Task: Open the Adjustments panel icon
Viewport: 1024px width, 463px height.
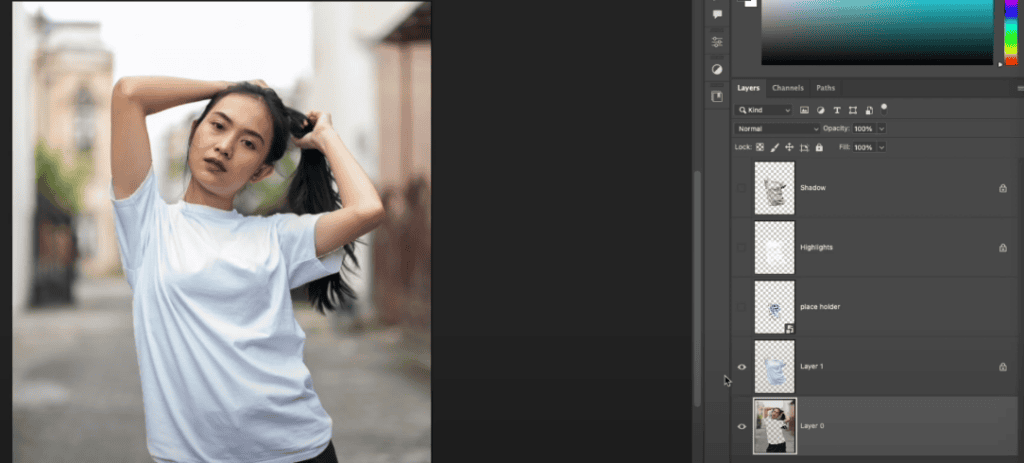Action: pyautogui.click(x=717, y=69)
